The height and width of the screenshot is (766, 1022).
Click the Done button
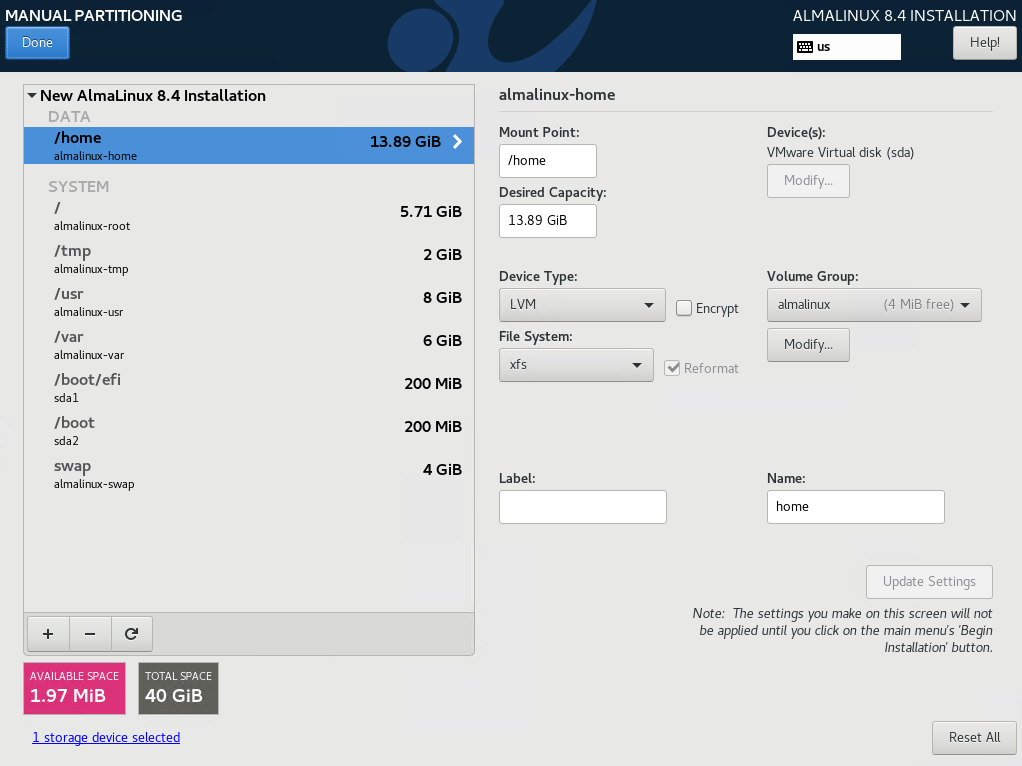tap(37, 43)
